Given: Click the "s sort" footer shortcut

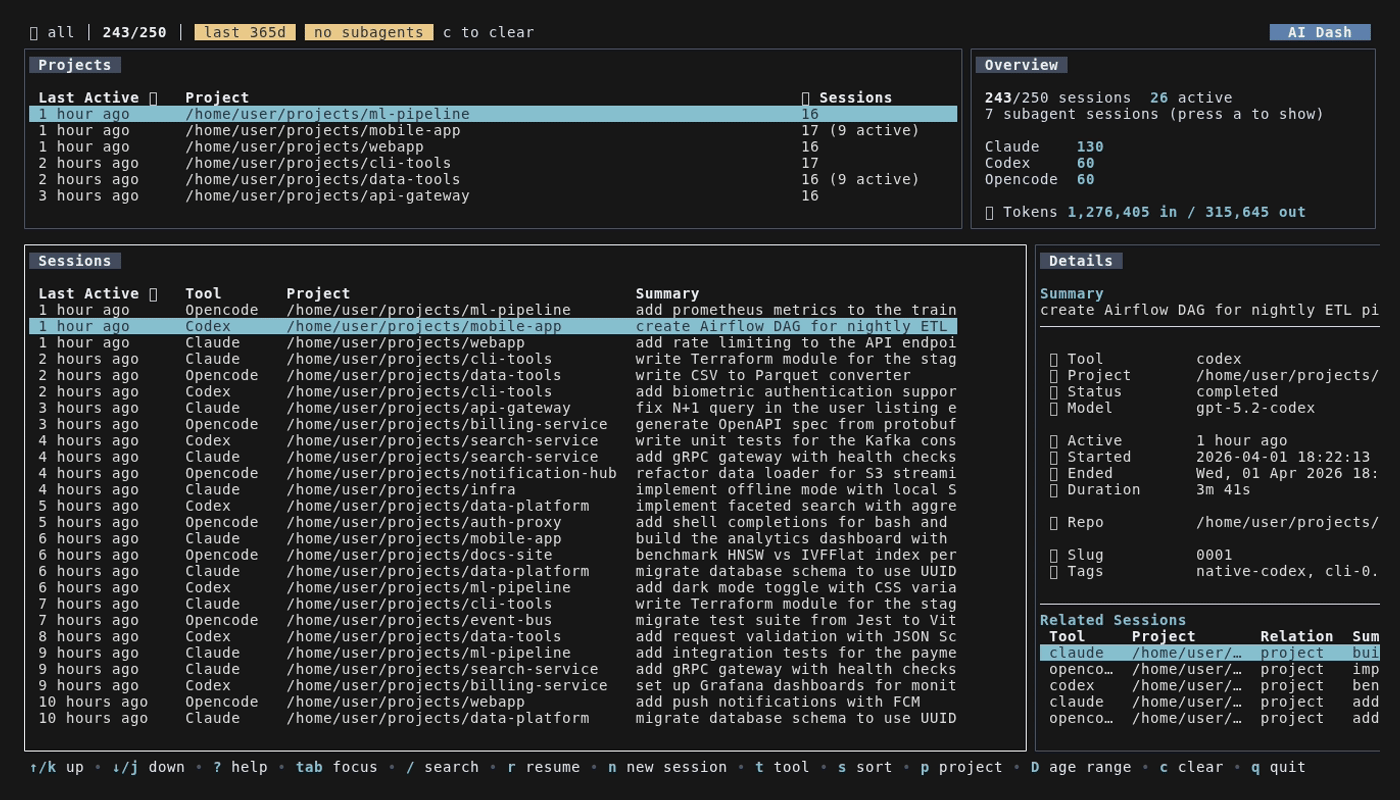Looking at the screenshot, I should click(x=865, y=767).
